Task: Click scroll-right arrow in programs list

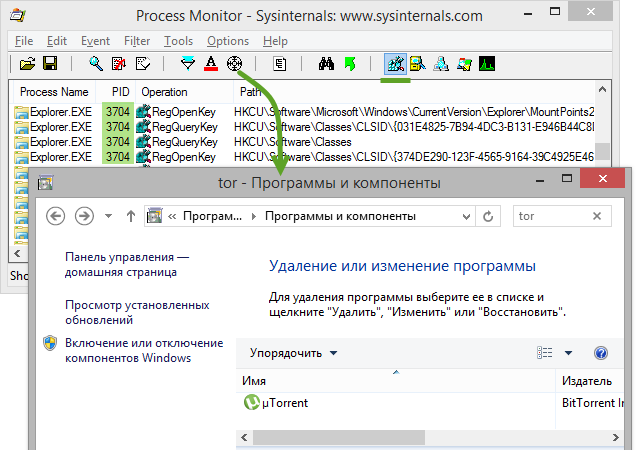Action: click(616, 437)
